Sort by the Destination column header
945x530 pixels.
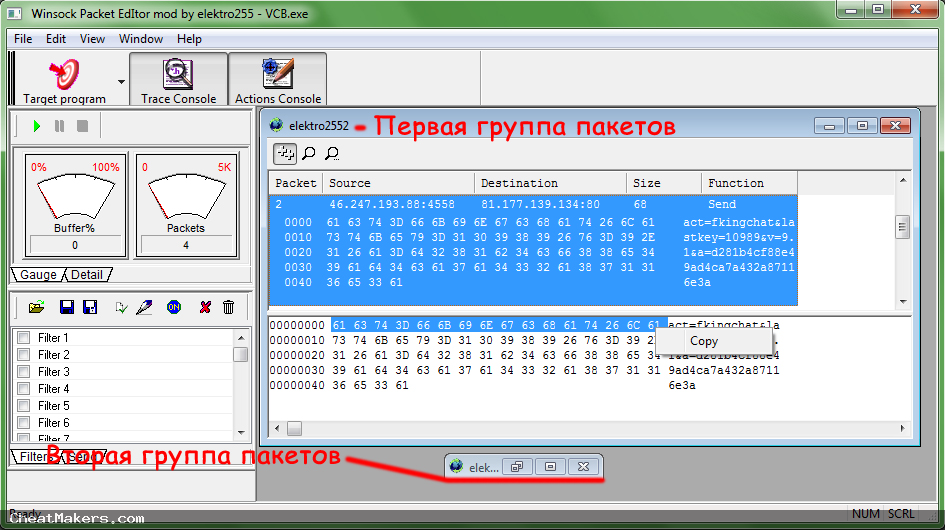pyautogui.click(x=551, y=183)
